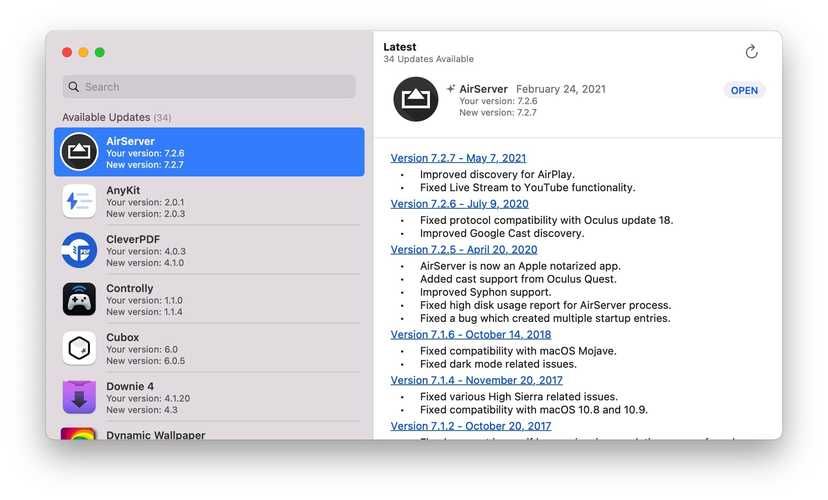
Task: Click the 'Fixed Live Stream to YouTube functionality.' note
Action: [528, 187]
